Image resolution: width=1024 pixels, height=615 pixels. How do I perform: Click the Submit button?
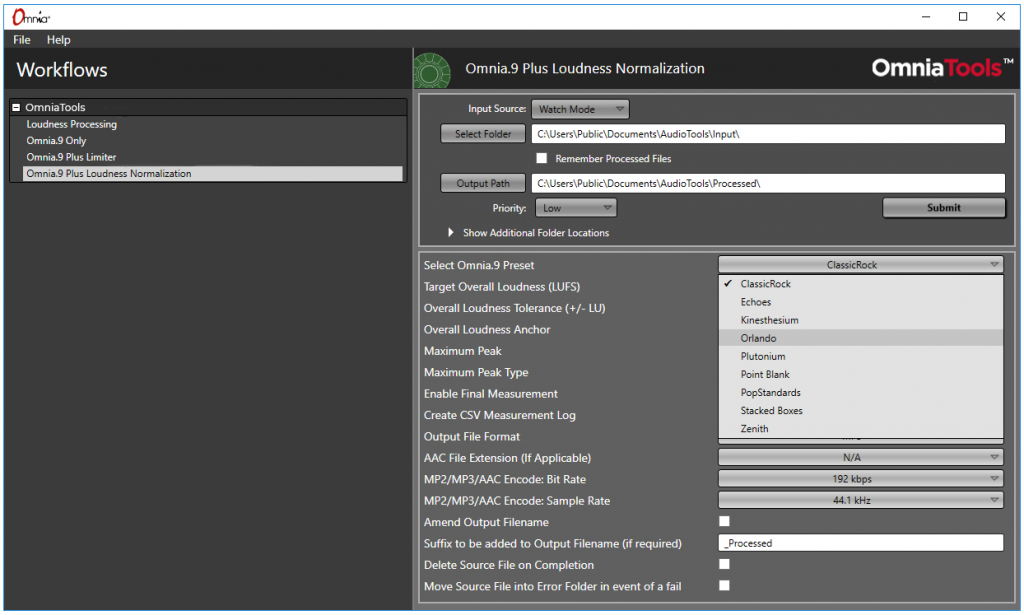click(x=943, y=208)
